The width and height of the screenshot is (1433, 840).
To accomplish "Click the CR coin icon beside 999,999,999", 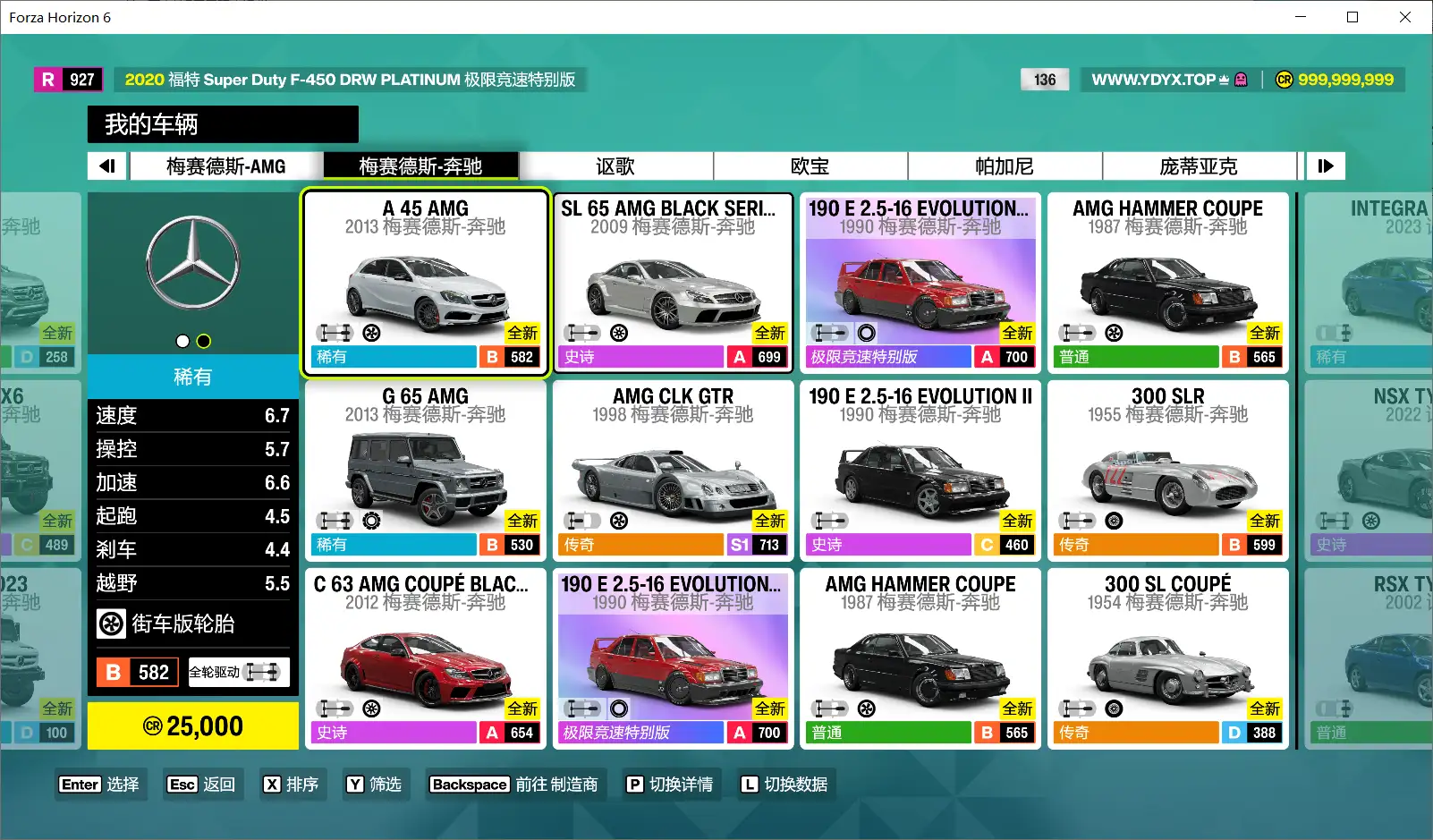I will [1285, 80].
